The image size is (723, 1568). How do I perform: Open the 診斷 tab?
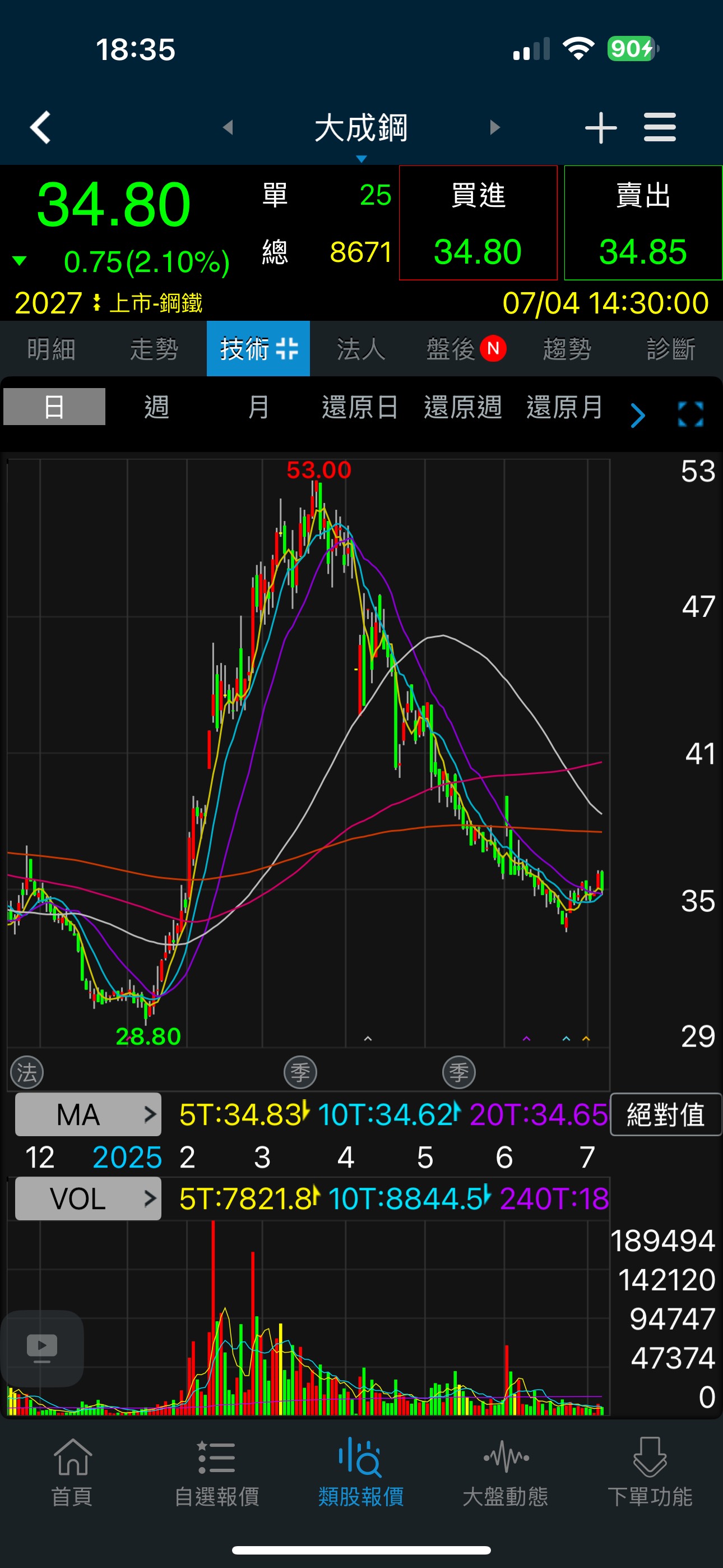(671, 349)
